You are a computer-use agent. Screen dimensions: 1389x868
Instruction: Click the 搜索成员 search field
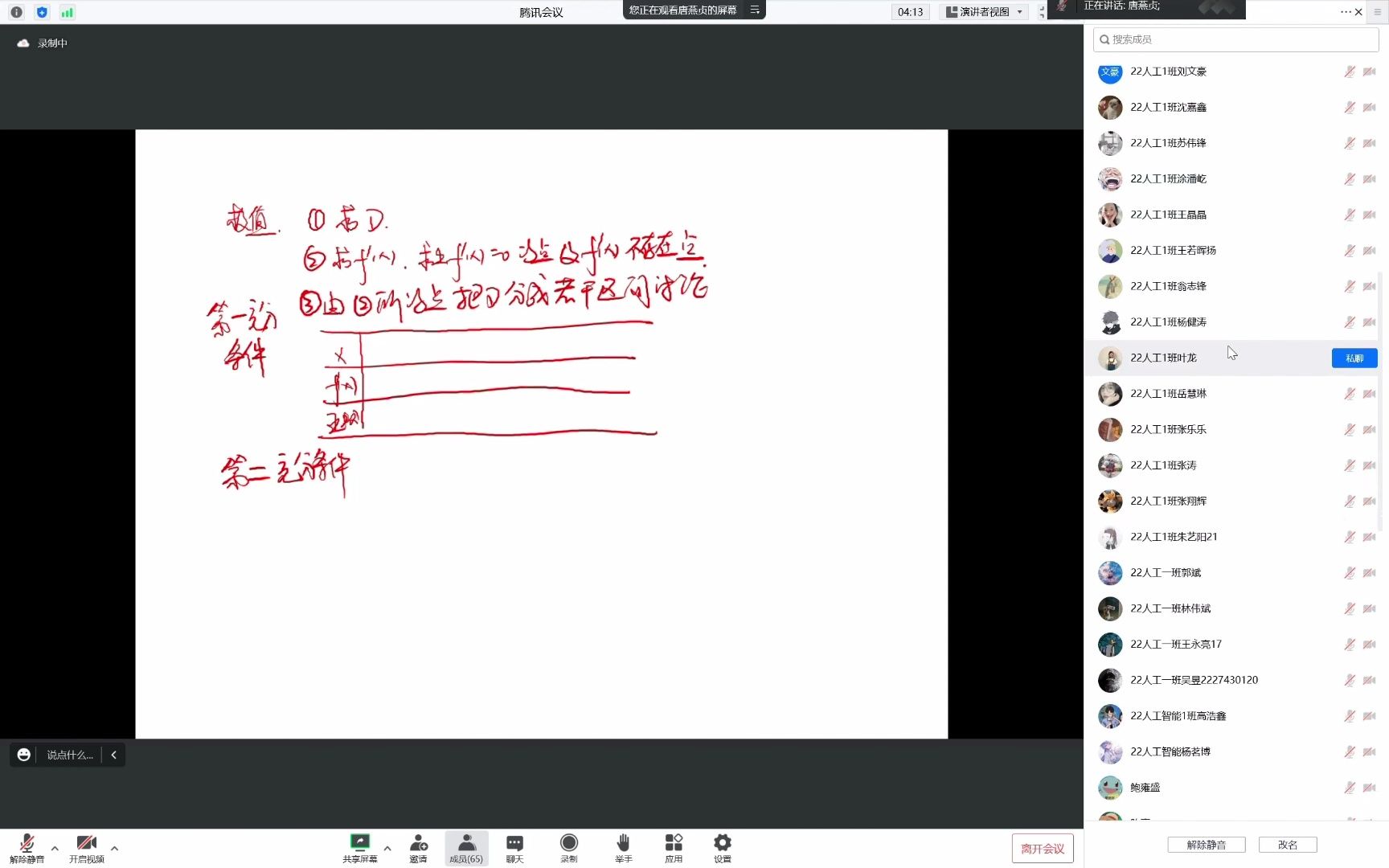pos(1236,39)
